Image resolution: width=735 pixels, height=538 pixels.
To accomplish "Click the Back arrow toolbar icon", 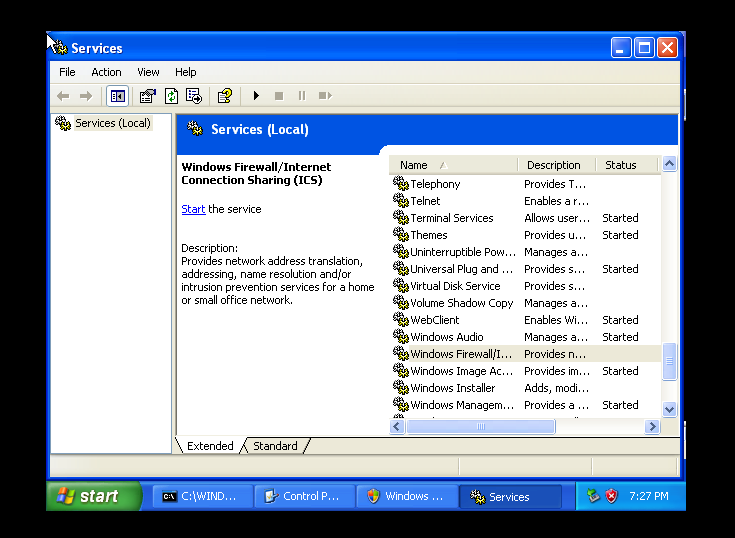I will pyautogui.click(x=63, y=96).
